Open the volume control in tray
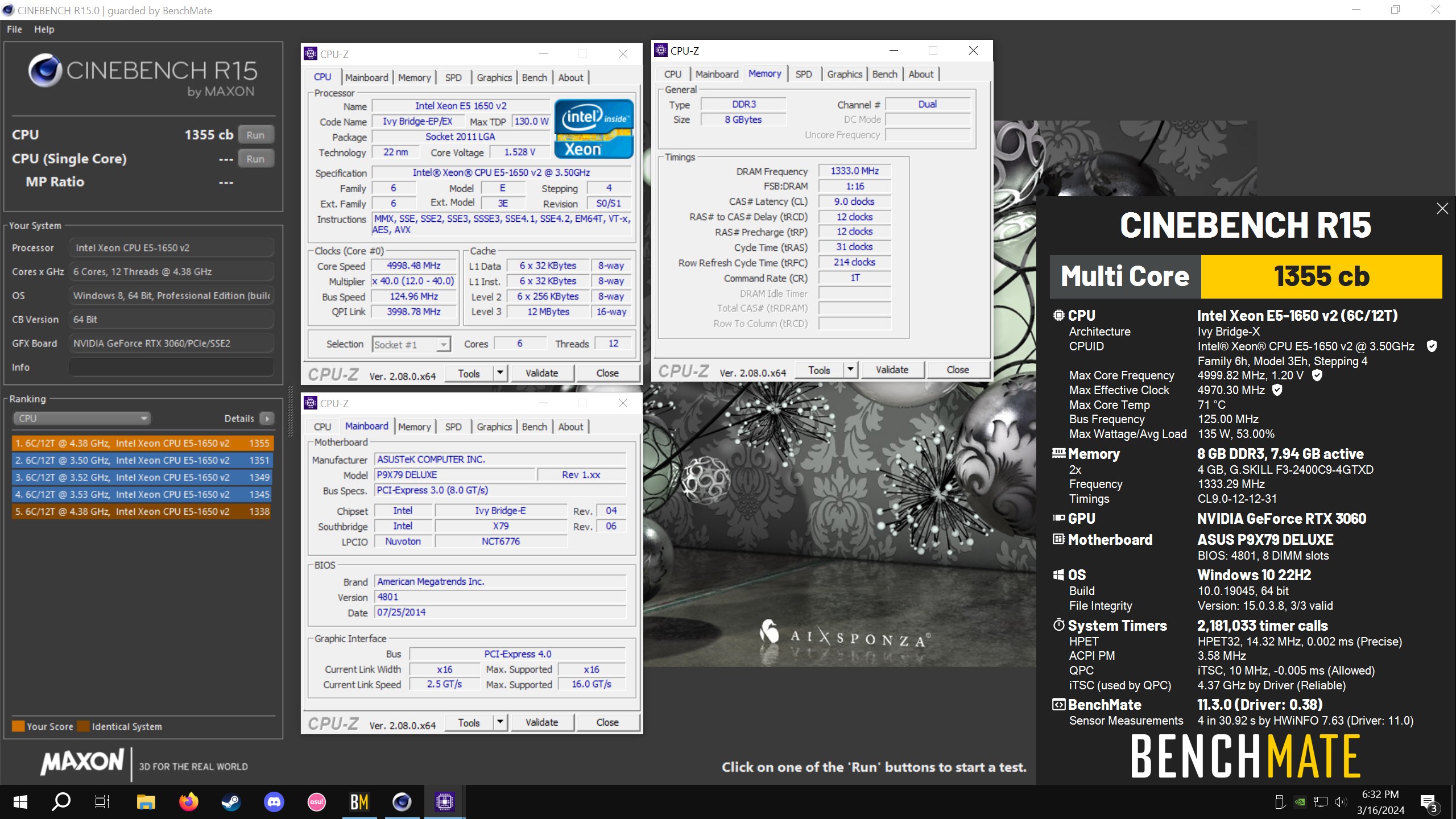1456x819 pixels. (x=1340, y=802)
